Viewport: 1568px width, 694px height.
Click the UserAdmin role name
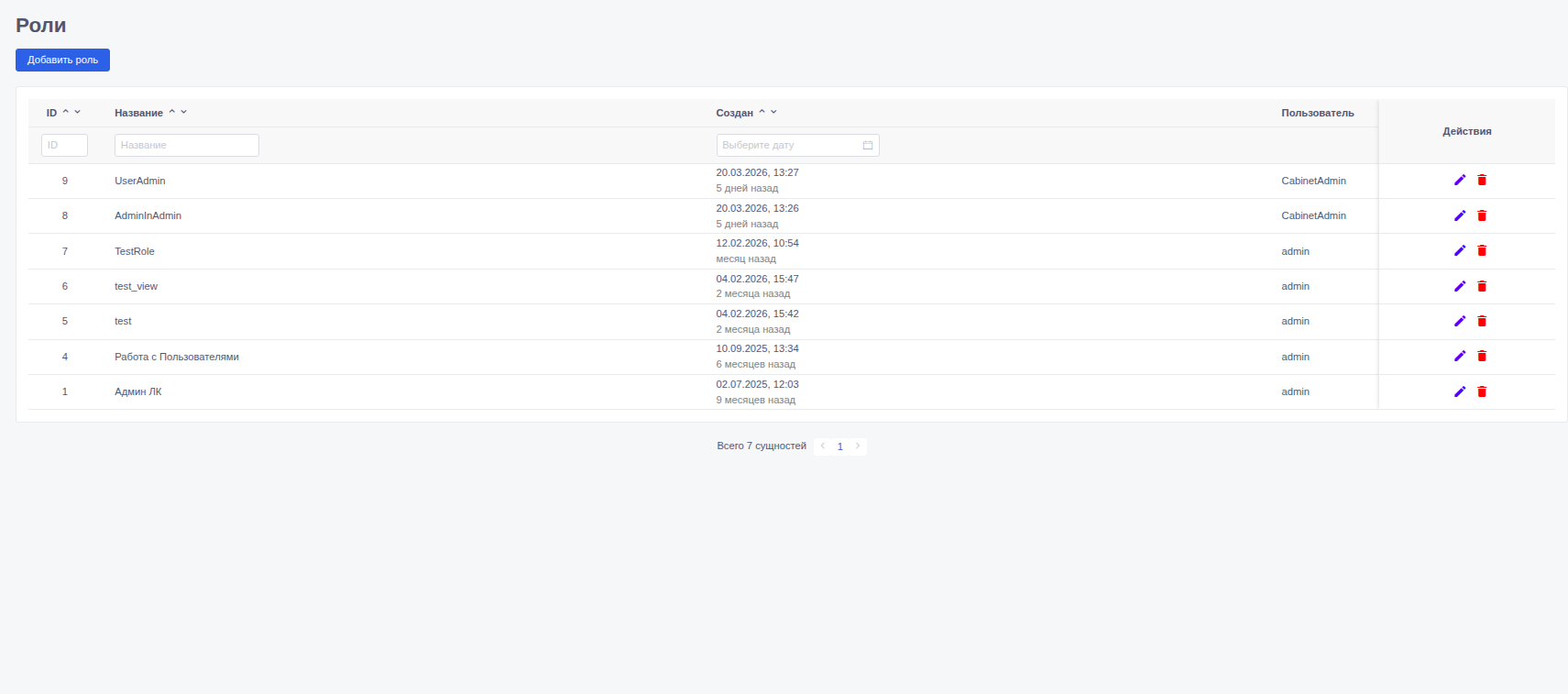(140, 181)
